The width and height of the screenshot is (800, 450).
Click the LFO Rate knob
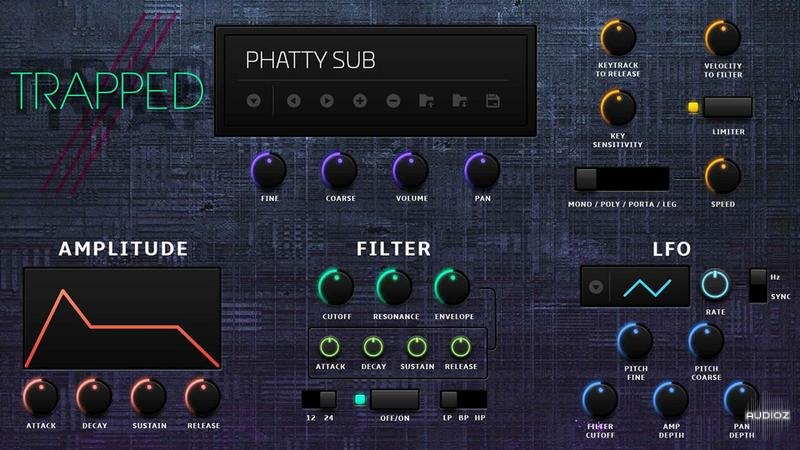tap(715, 284)
